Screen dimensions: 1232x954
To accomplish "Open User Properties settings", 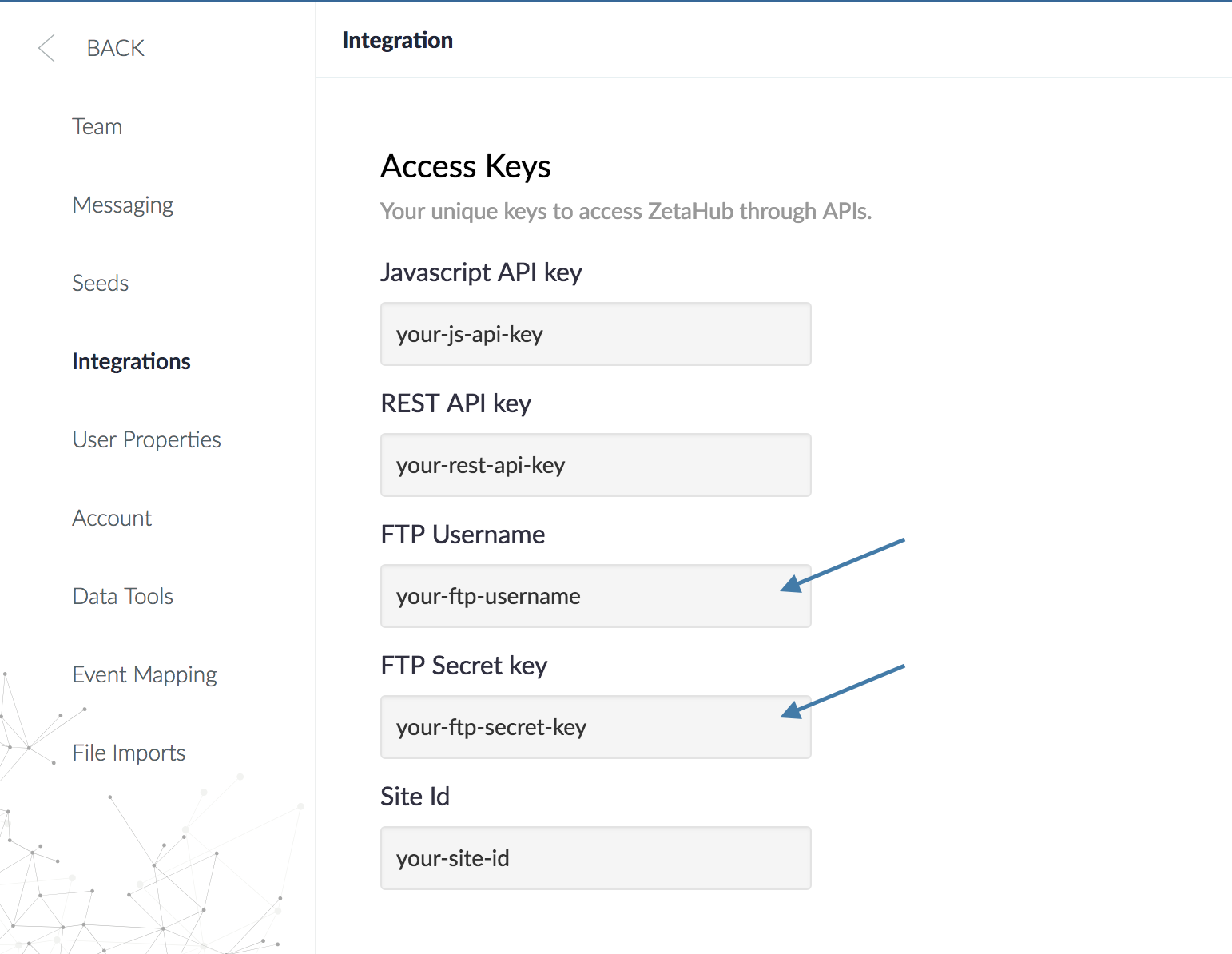I will click(146, 439).
